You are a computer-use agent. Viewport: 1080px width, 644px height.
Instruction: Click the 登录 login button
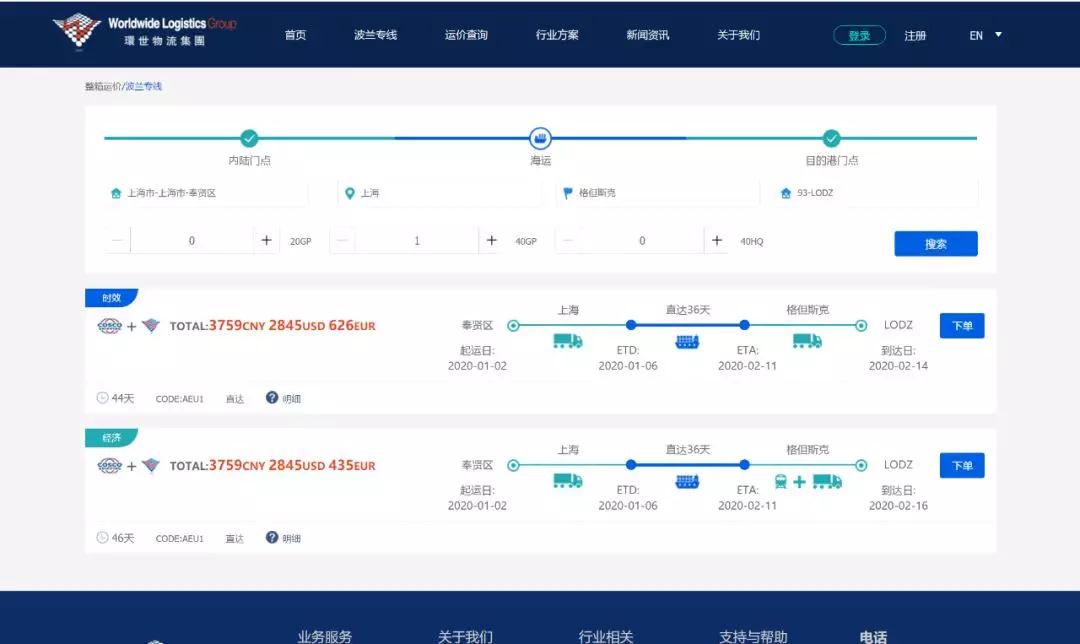pos(859,35)
